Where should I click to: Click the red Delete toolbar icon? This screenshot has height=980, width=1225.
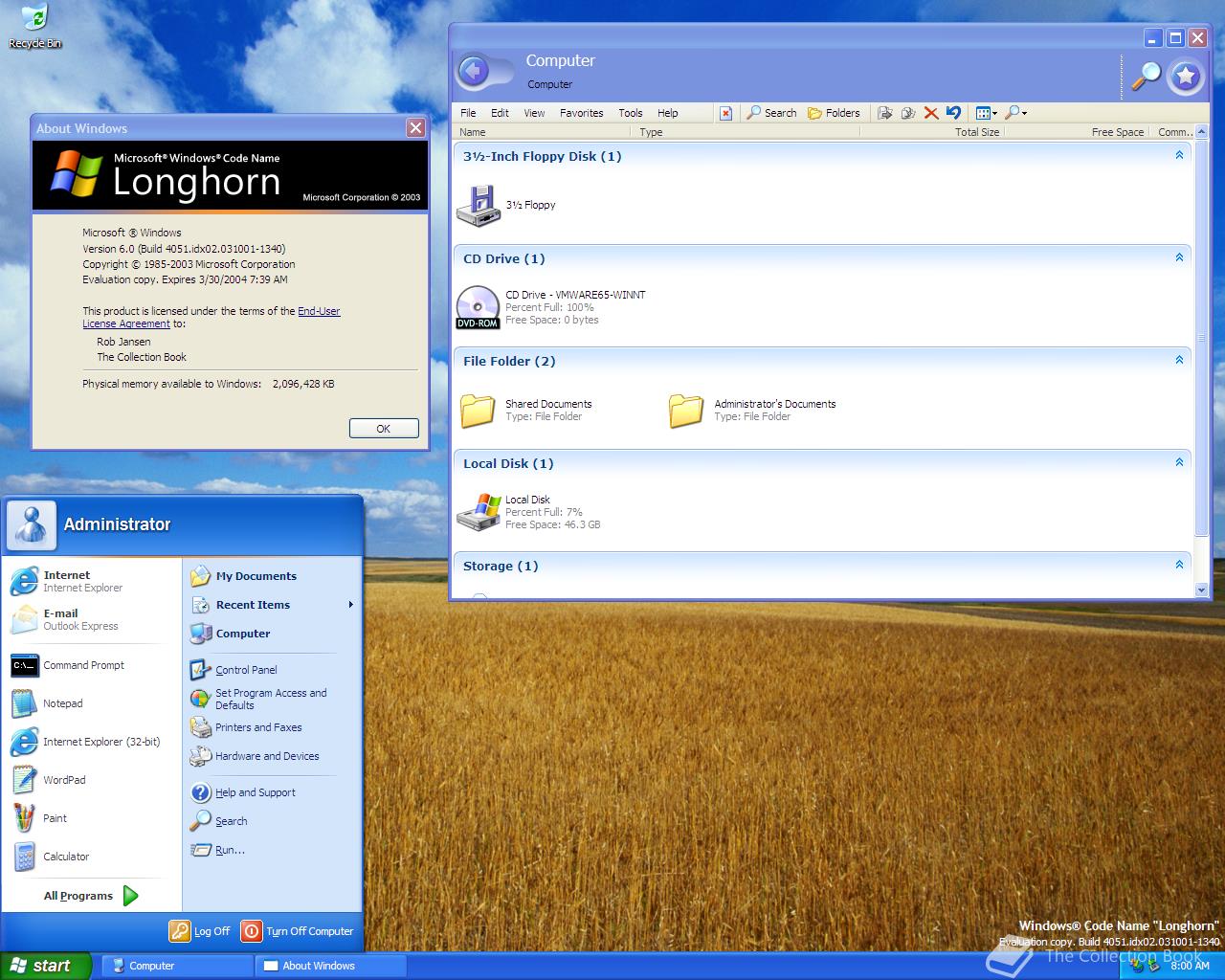click(930, 113)
